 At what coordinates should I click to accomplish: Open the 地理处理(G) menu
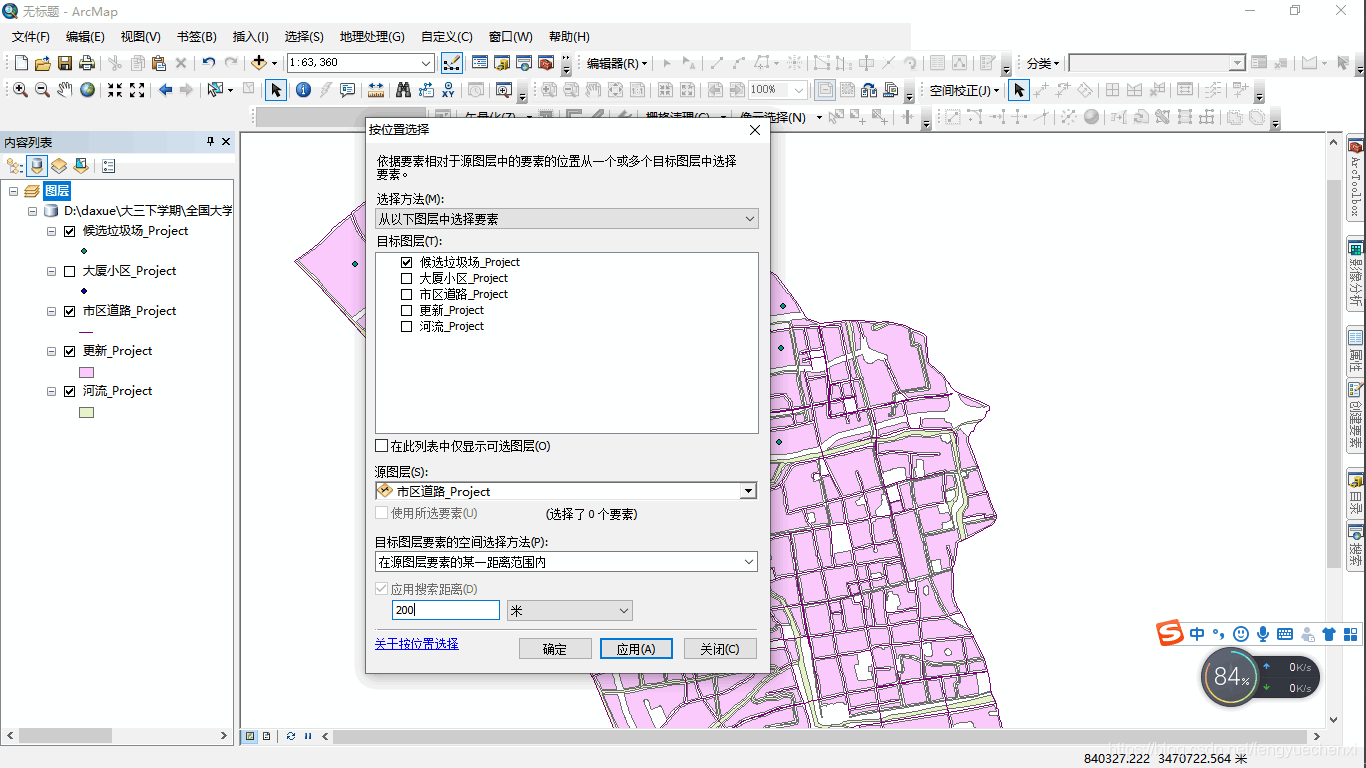372,36
